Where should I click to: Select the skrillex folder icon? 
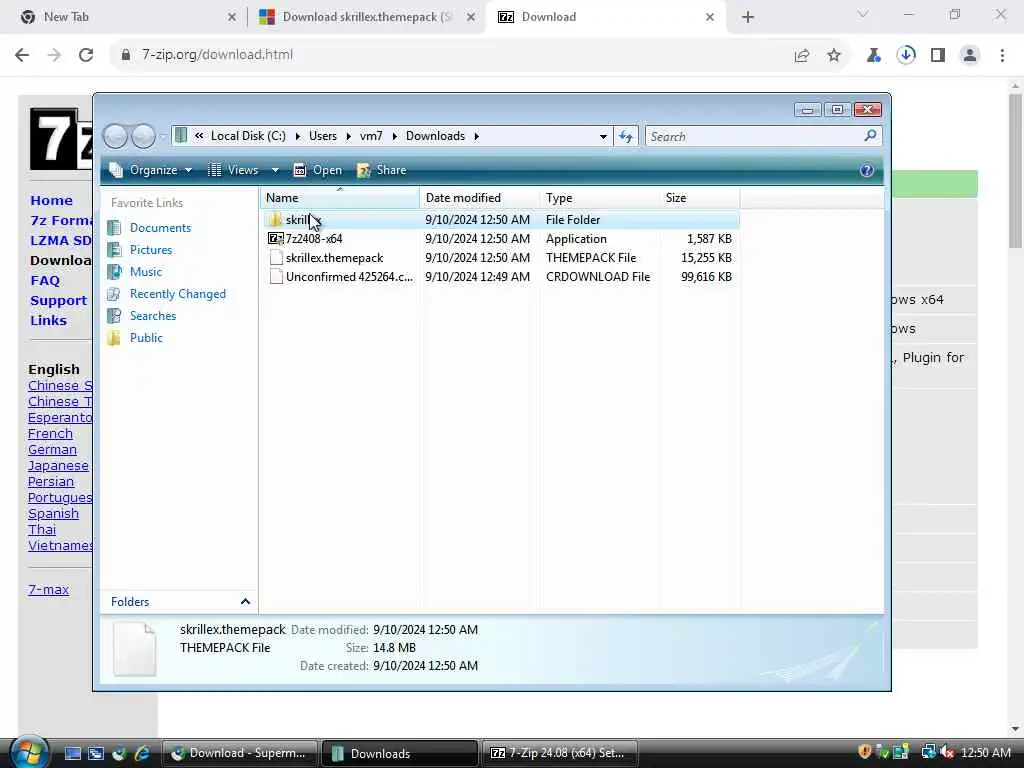pyautogui.click(x=276, y=220)
